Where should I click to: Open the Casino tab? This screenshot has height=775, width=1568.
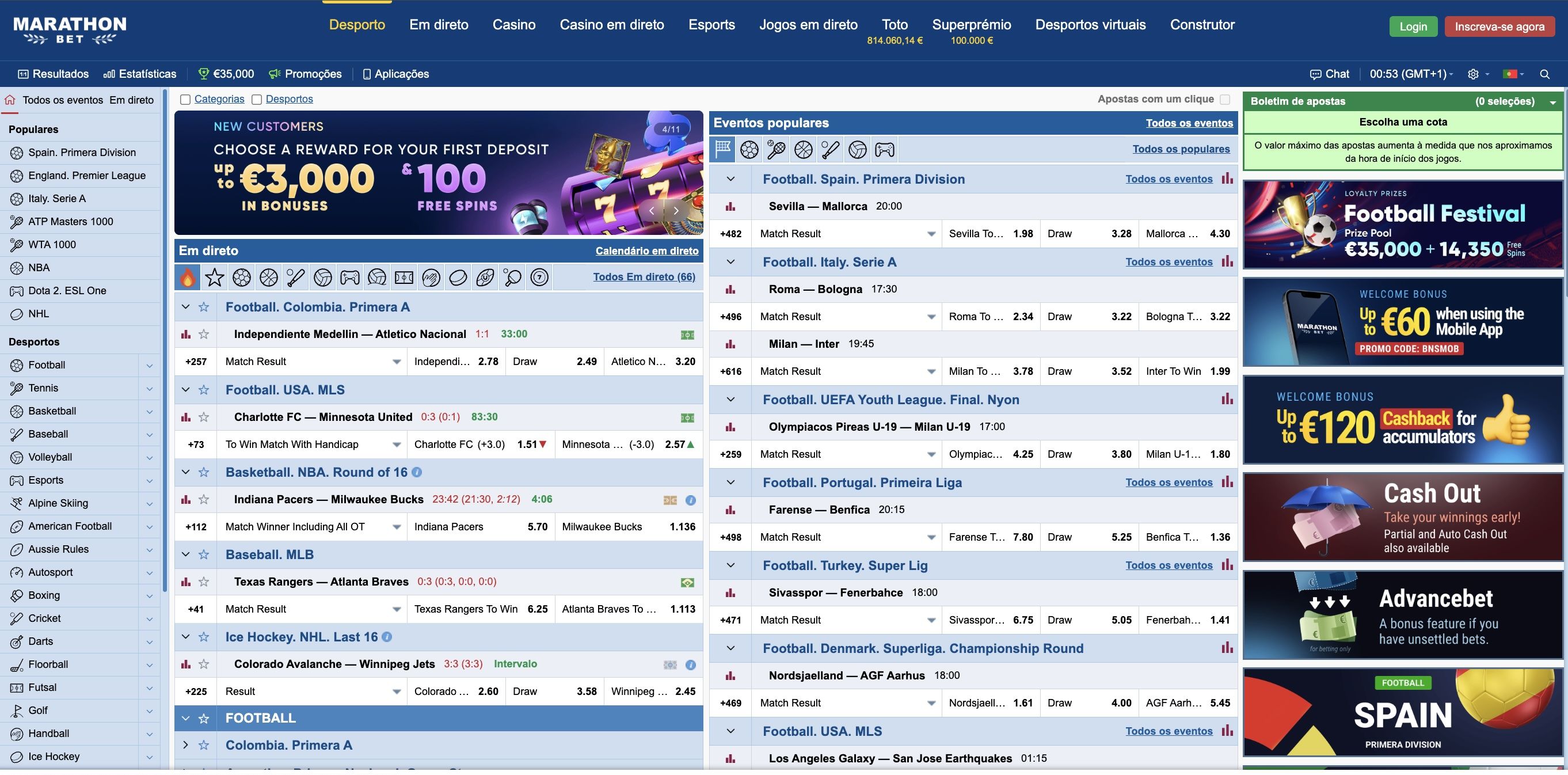pos(513,25)
